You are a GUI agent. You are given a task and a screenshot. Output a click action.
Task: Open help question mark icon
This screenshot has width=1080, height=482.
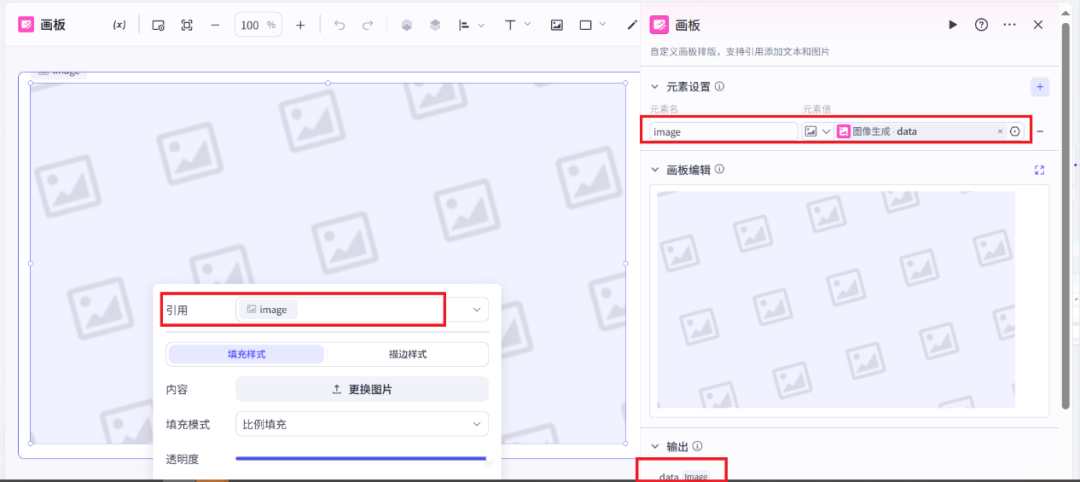click(981, 25)
